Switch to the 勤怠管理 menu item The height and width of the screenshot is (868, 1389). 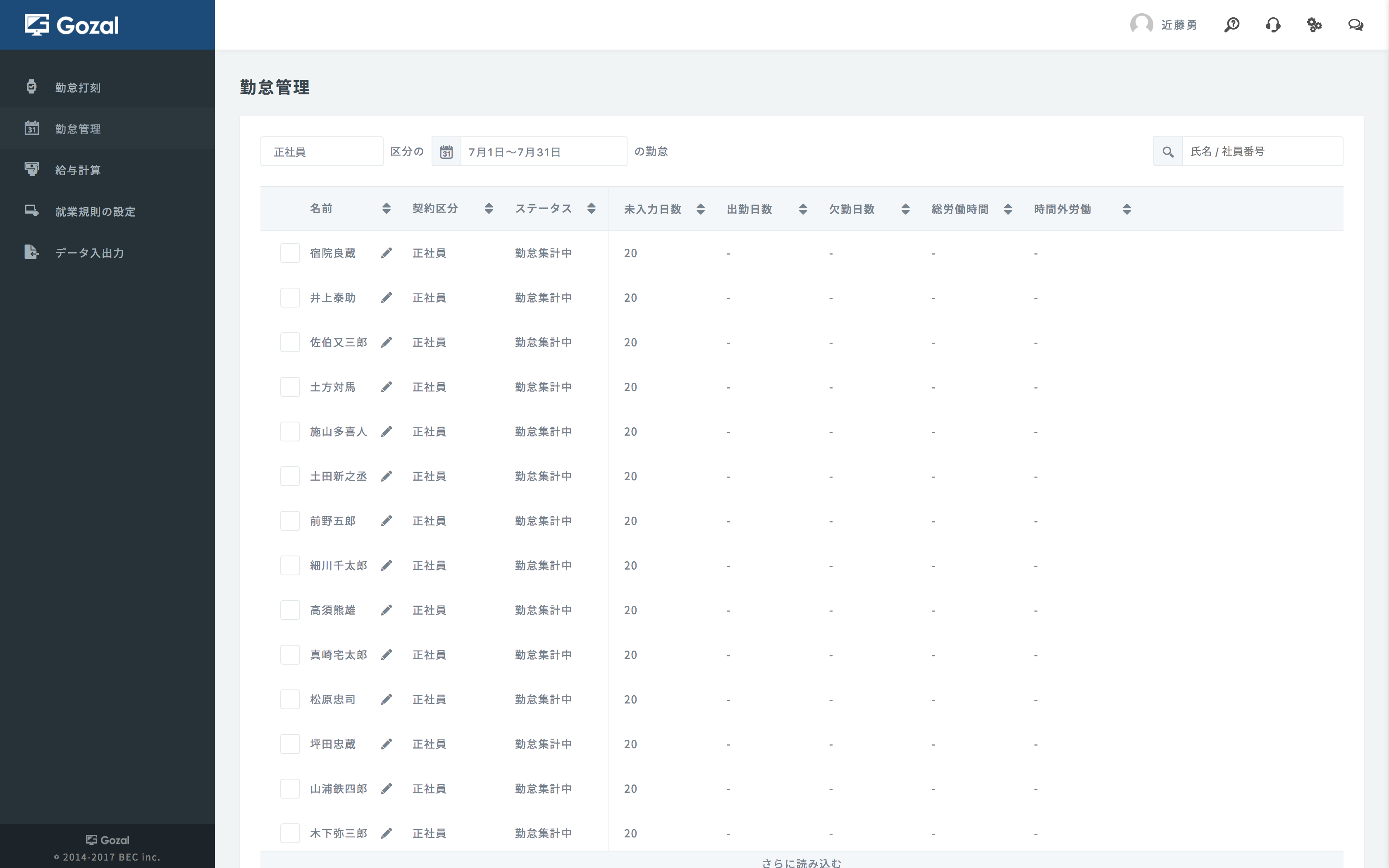click(77, 129)
